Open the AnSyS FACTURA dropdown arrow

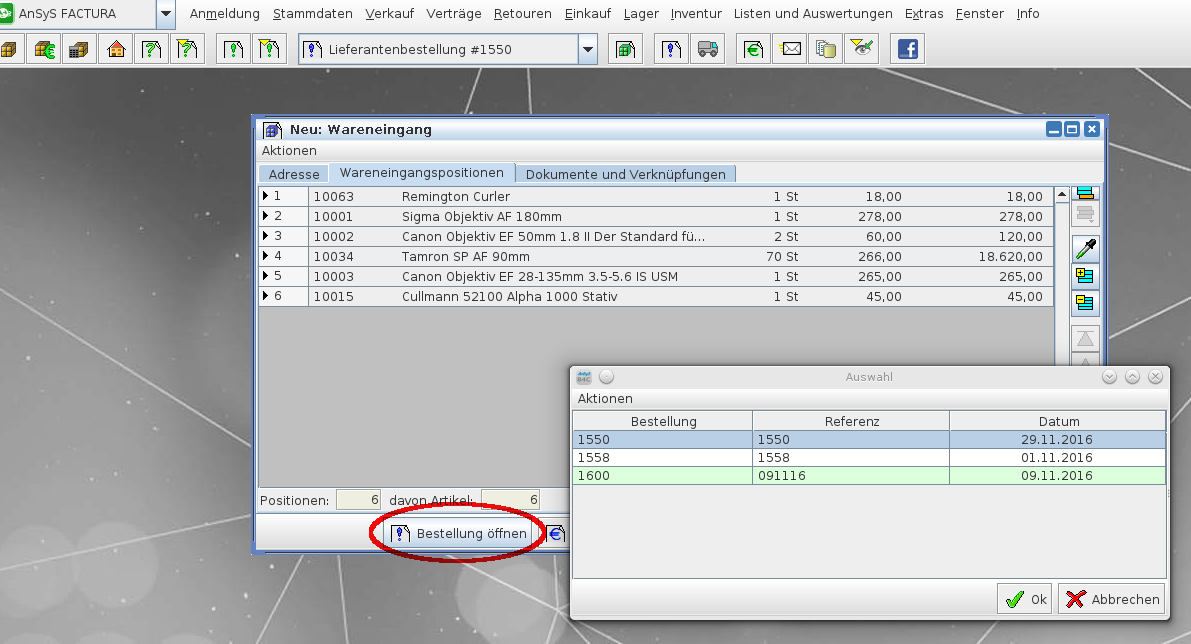[x=166, y=14]
